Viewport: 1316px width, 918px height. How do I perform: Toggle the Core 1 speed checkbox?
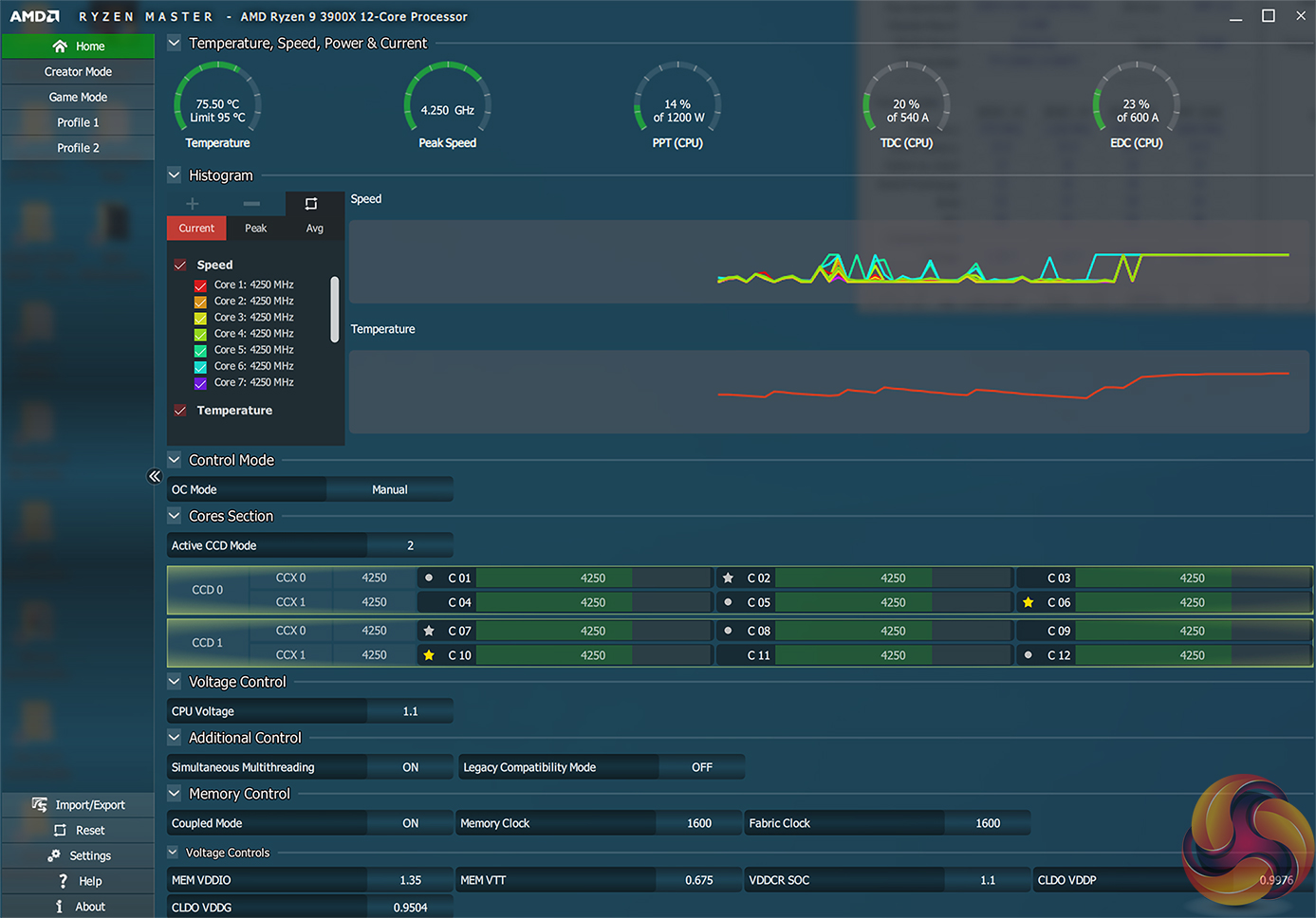tap(200, 285)
